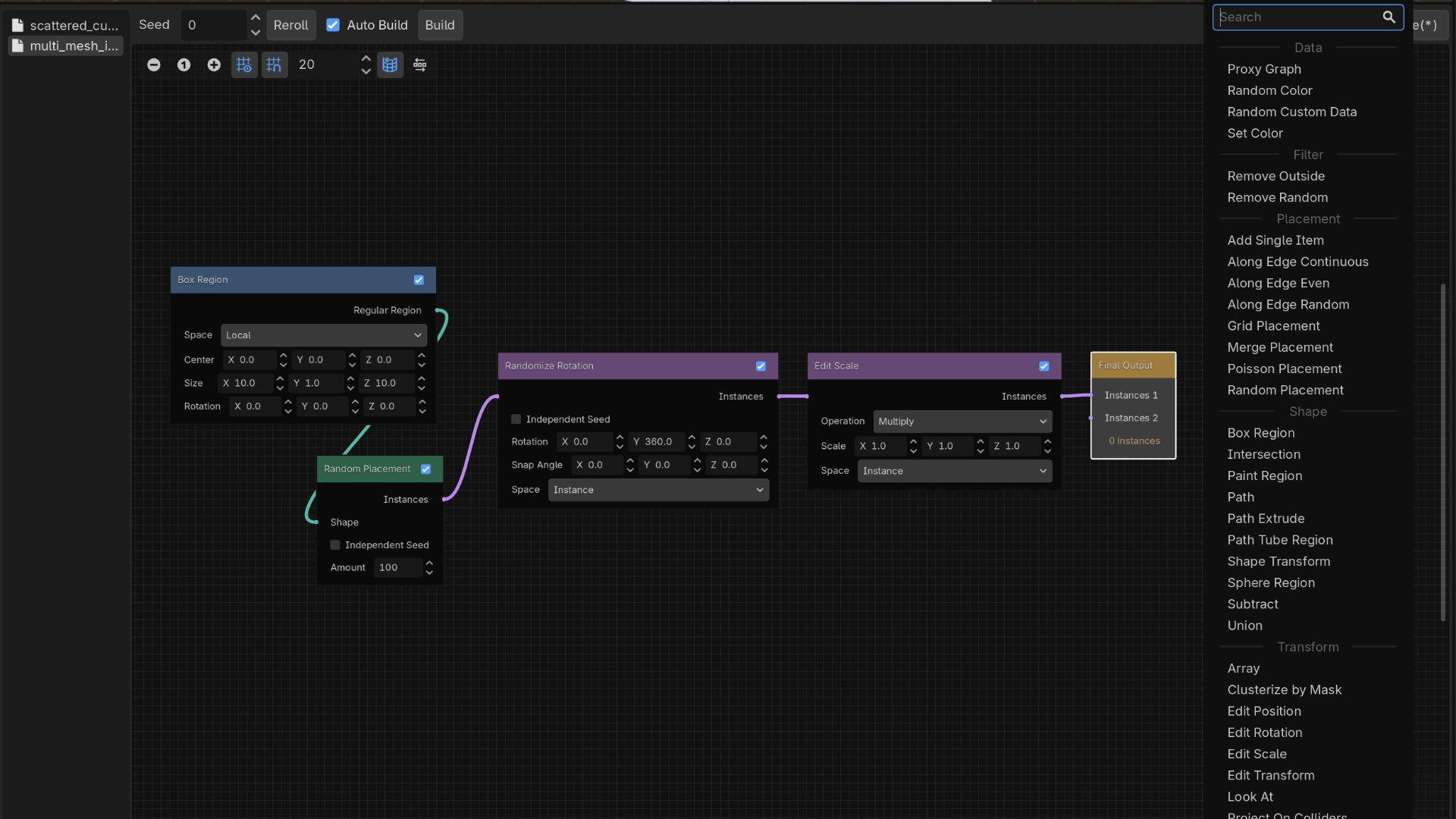This screenshot has height=819, width=1456.
Task: Select Random Color from the node list
Action: click(1269, 90)
